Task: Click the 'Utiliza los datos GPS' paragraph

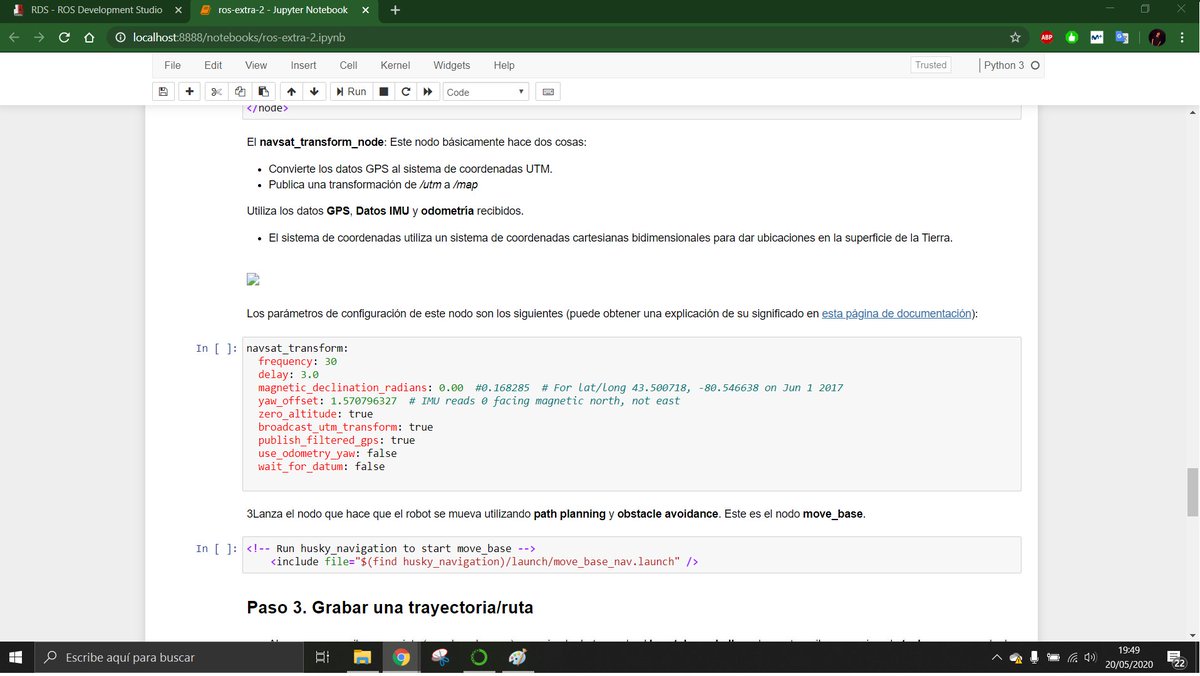Action: pyautogui.click(x=385, y=211)
